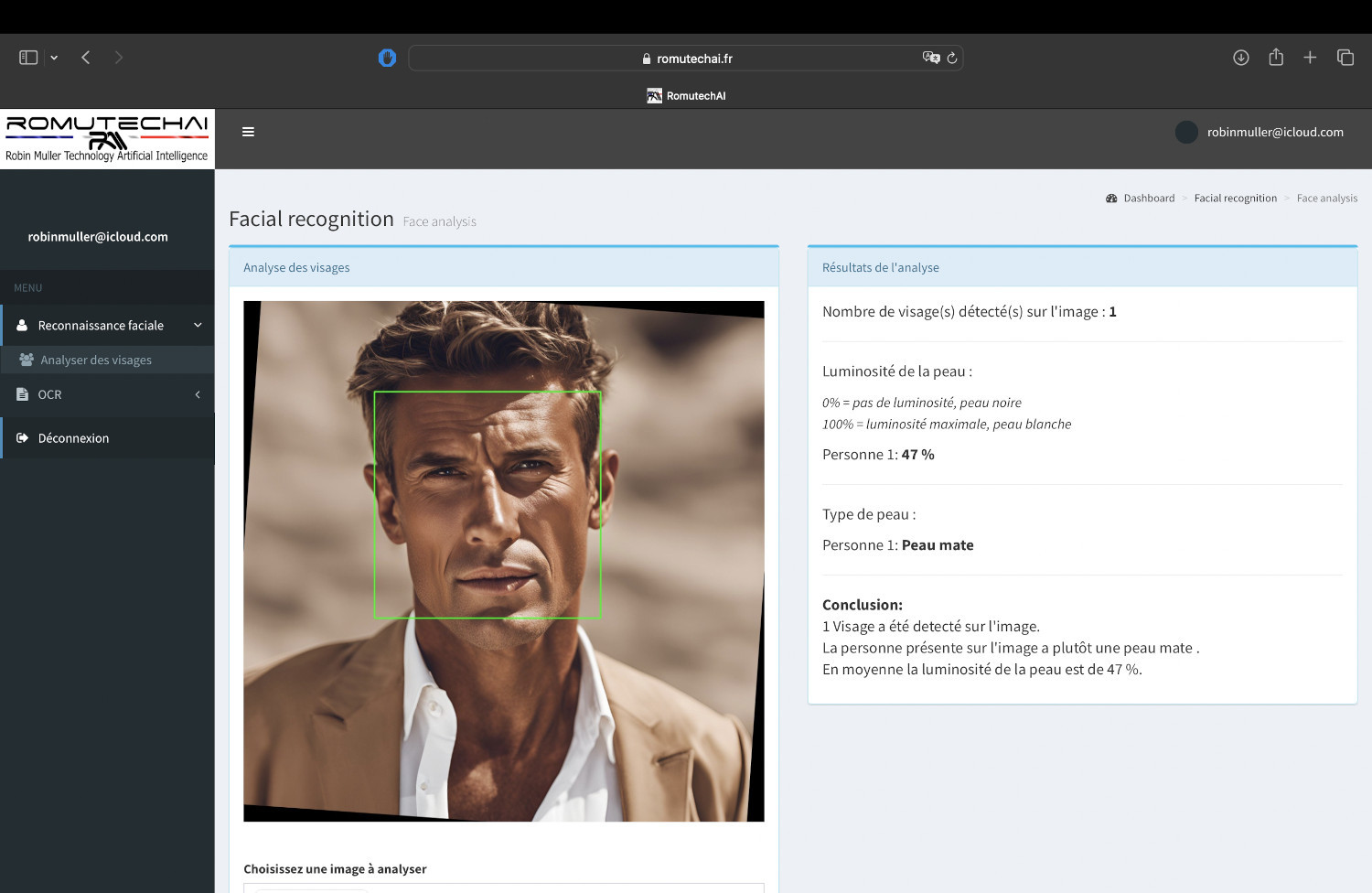Reload the page with the refresh icon
This screenshot has width=1372, height=893.
(x=952, y=58)
